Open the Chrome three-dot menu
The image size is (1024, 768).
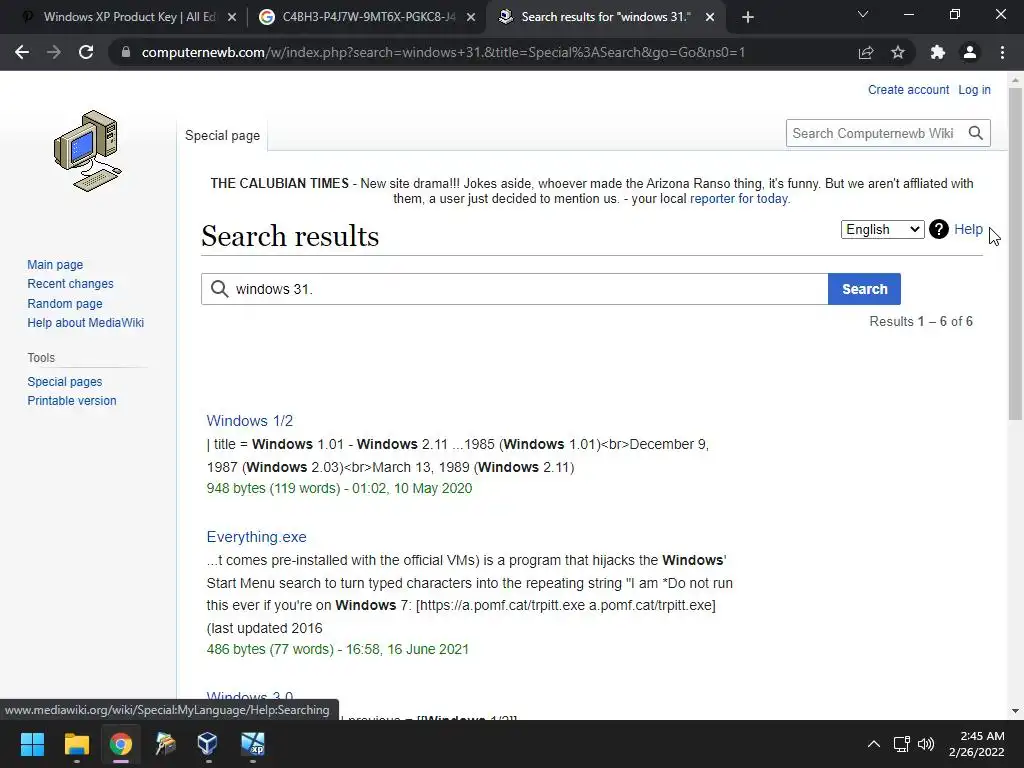click(x=1002, y=52)
